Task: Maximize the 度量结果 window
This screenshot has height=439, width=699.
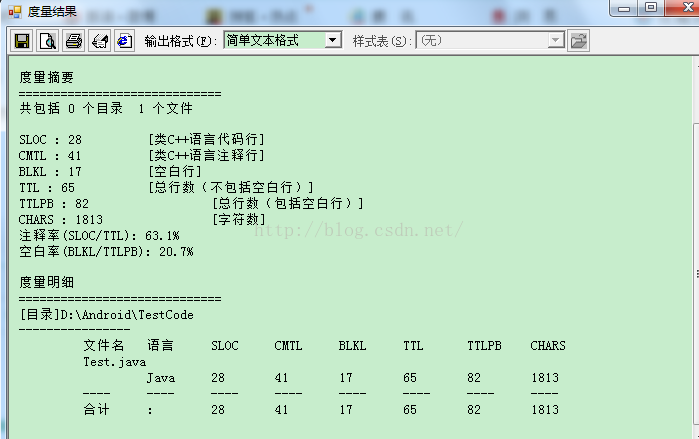Action: click(651, 8)
